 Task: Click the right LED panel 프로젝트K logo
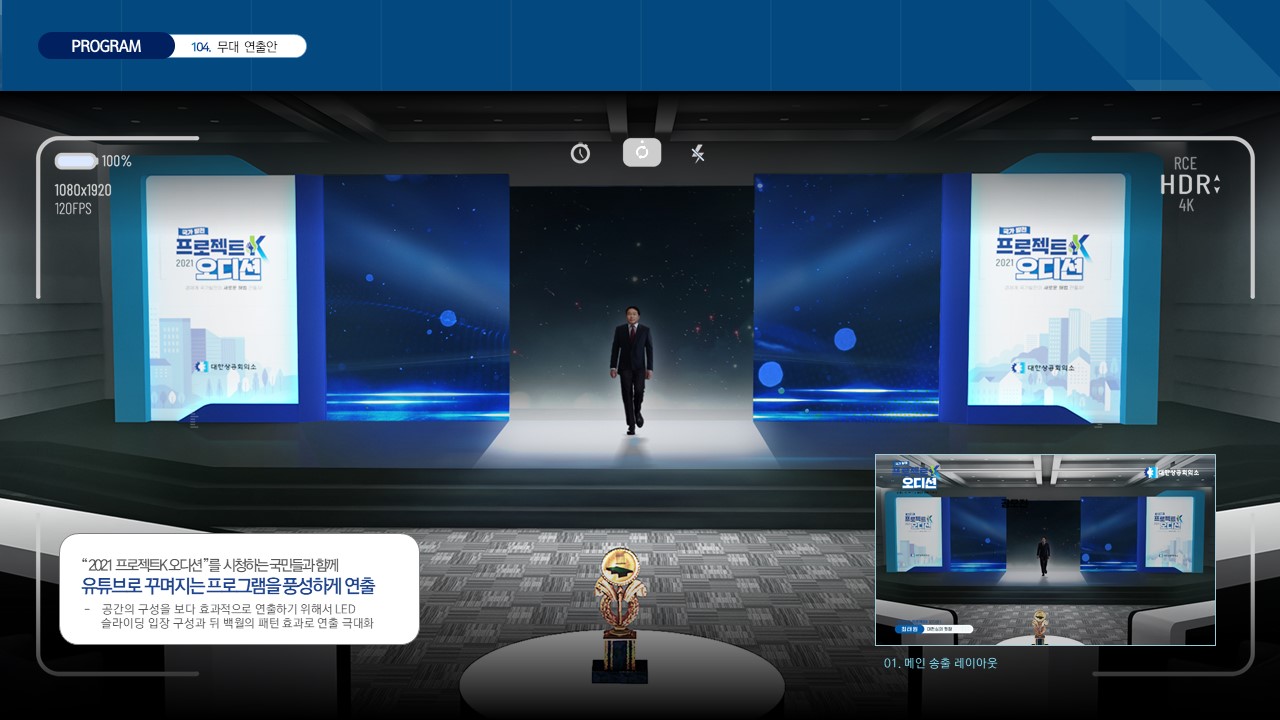[x=1042, y=255]
